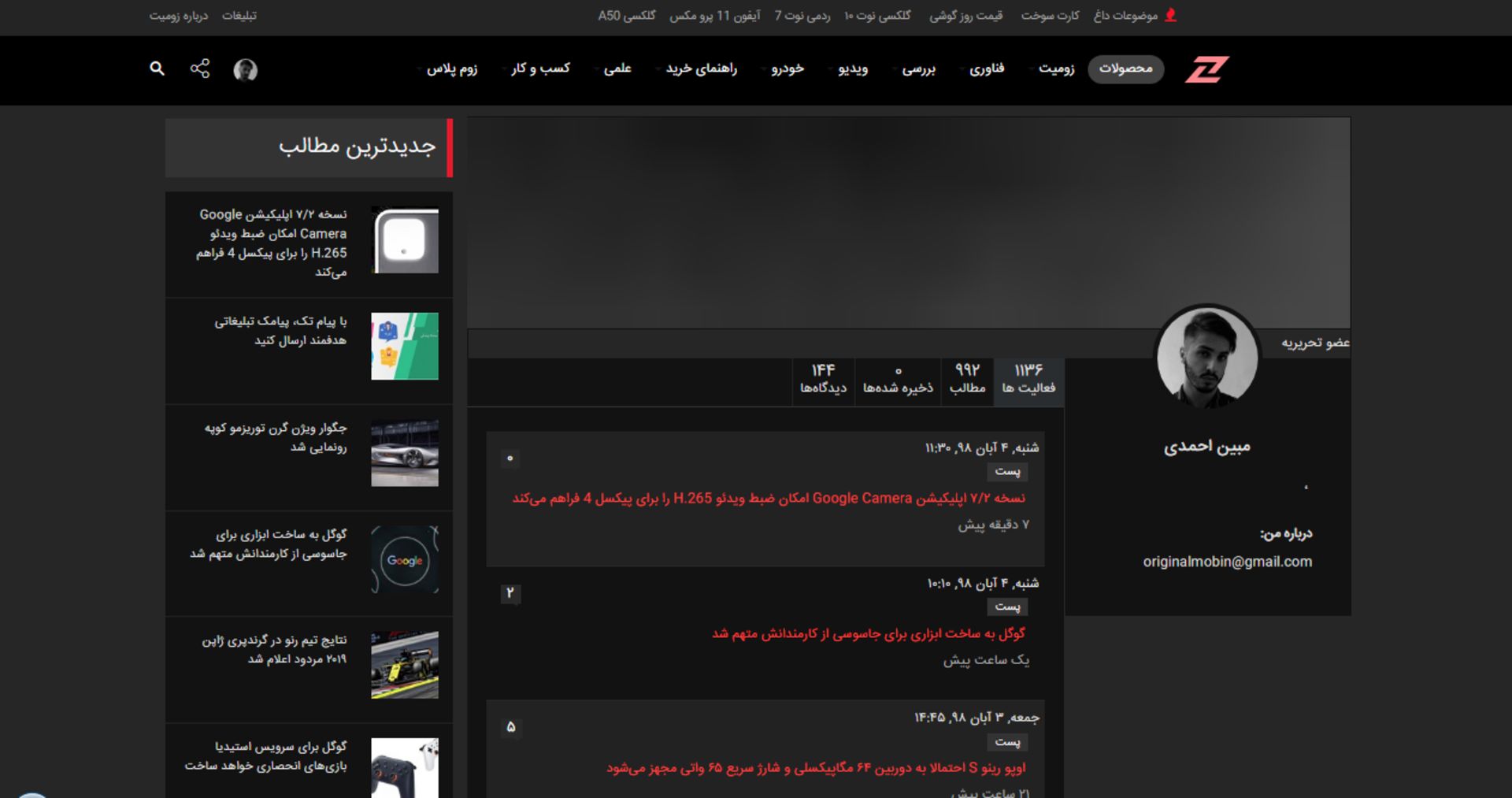The image size is (1512, 798).
Task: Open the پیام تک SMS ad thumbnail
Action: point(405,347)
